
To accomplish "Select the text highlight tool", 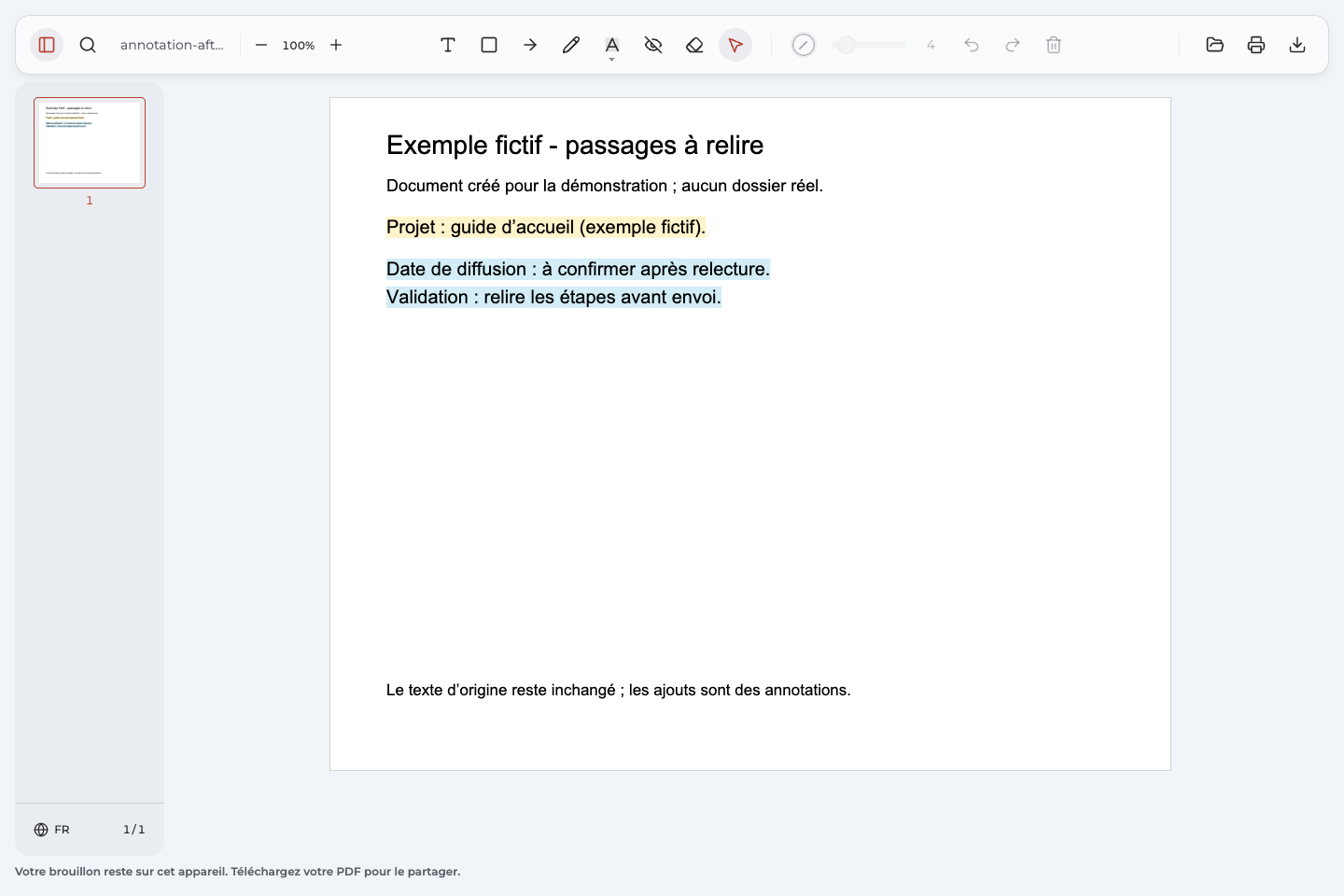I will point(612,44).
